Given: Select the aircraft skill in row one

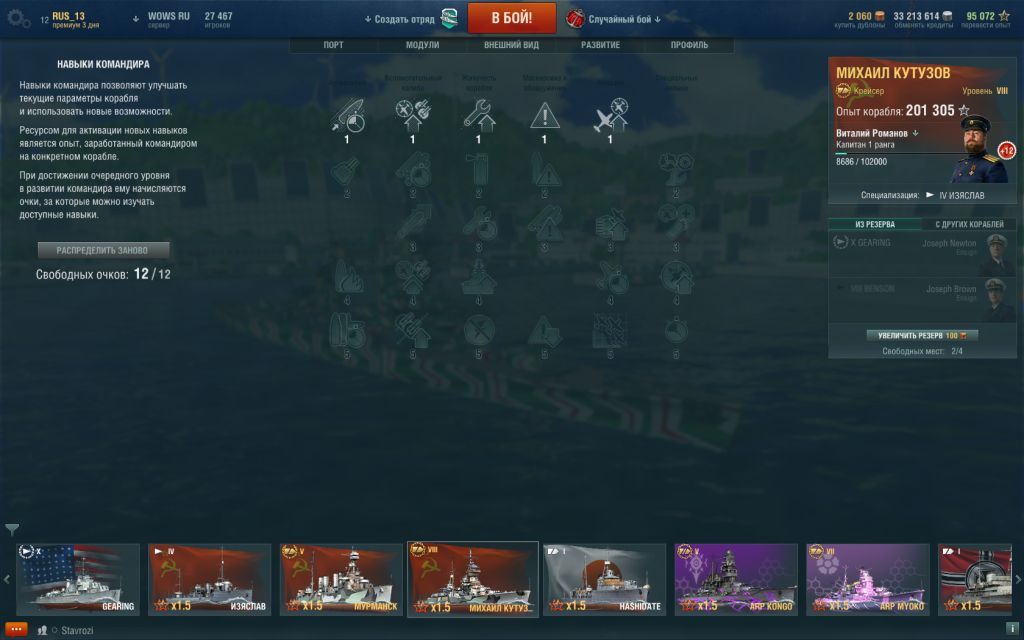Looking at the screenshot, I should pos(610,116).
